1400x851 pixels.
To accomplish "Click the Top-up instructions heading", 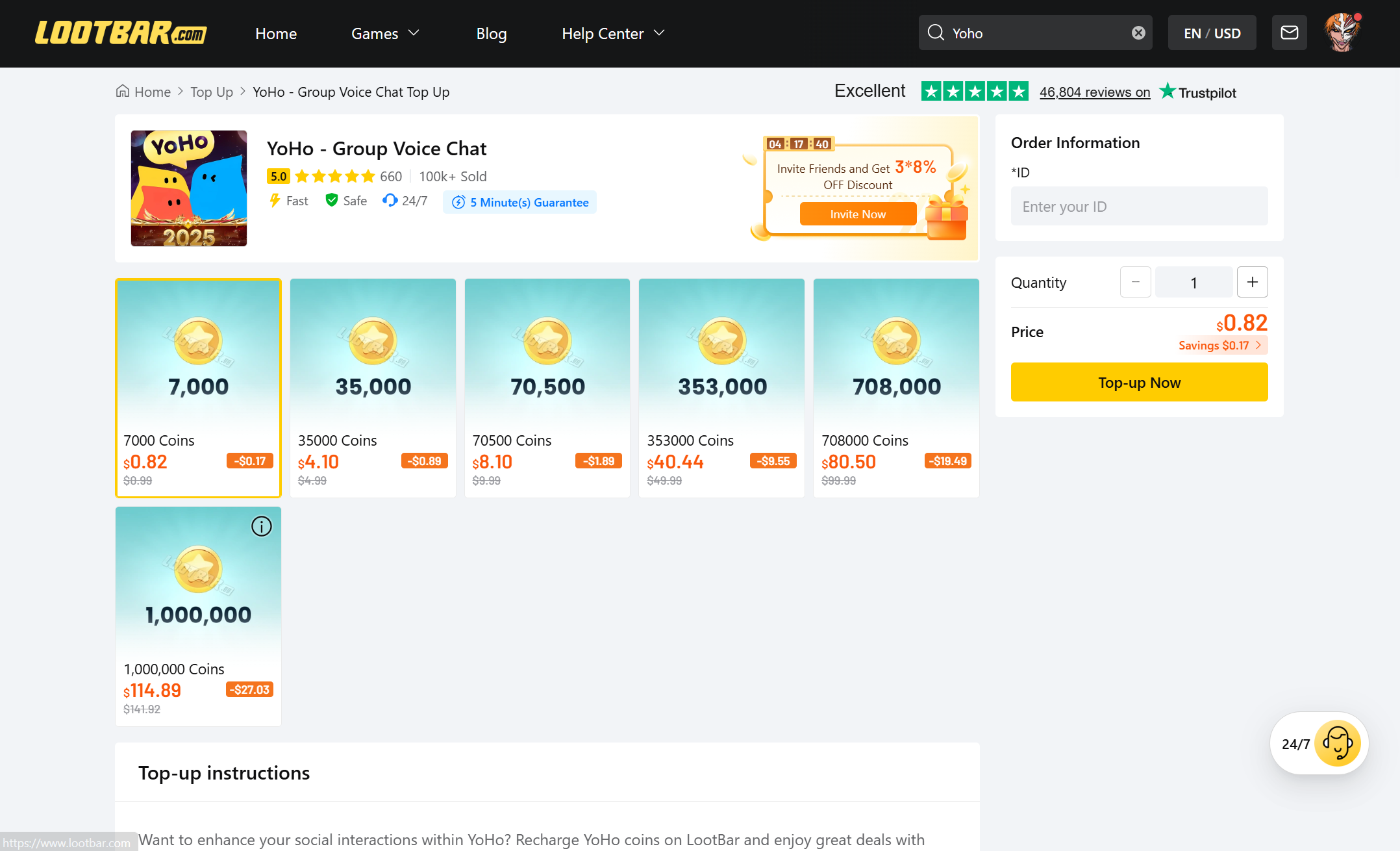I will pyautogui.click(x=224, y=773).
